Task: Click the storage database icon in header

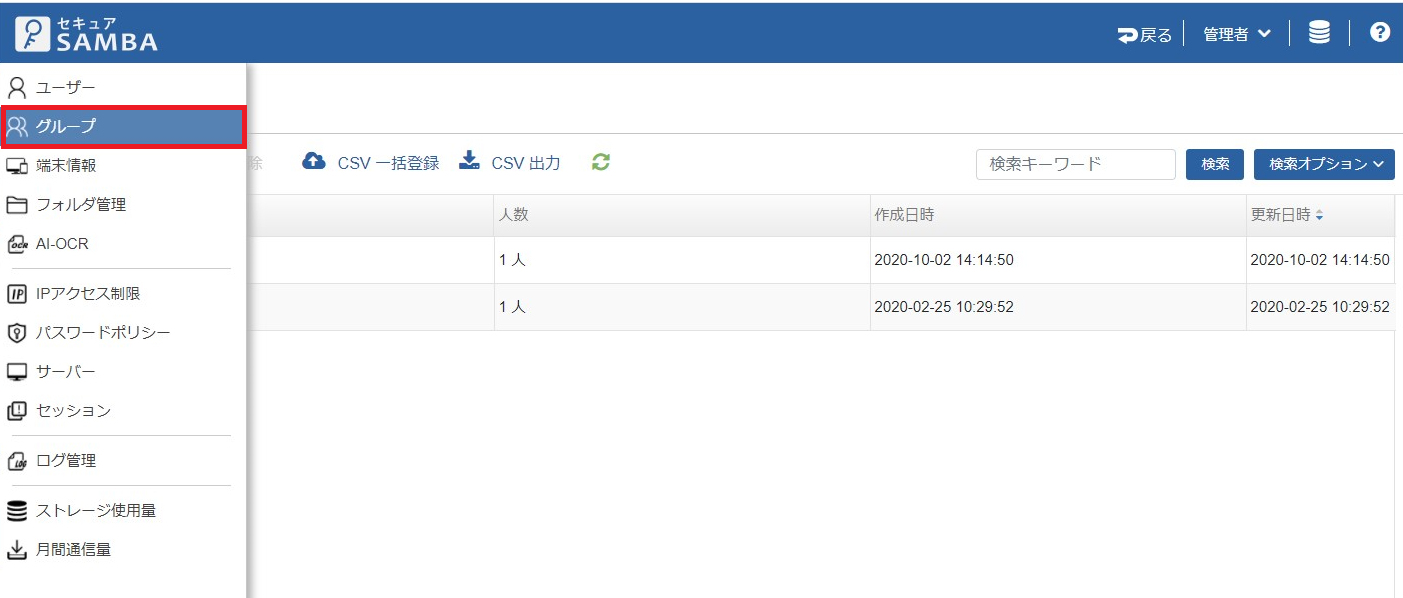Action: [x=1319, y=33]
